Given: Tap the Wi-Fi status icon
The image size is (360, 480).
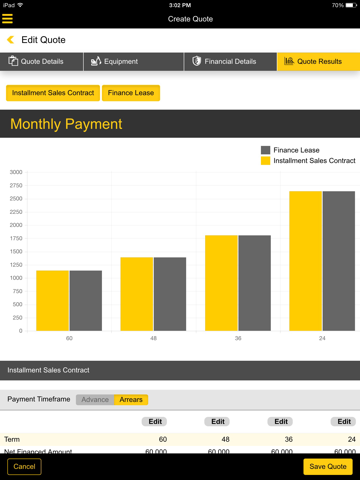Looking at the screenshot, I should pos(20,5).
